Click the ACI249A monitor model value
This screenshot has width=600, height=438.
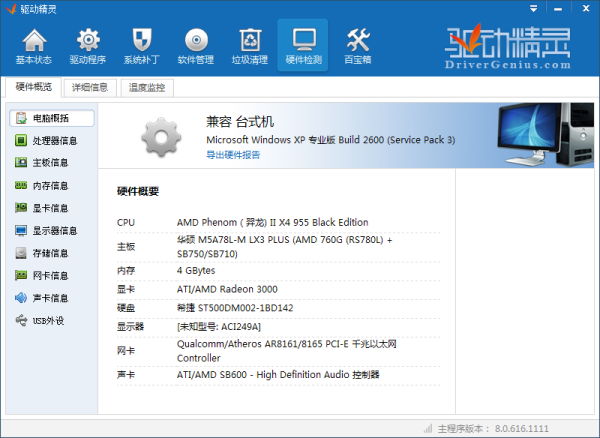pyautogui.click(x=219, y=327)
